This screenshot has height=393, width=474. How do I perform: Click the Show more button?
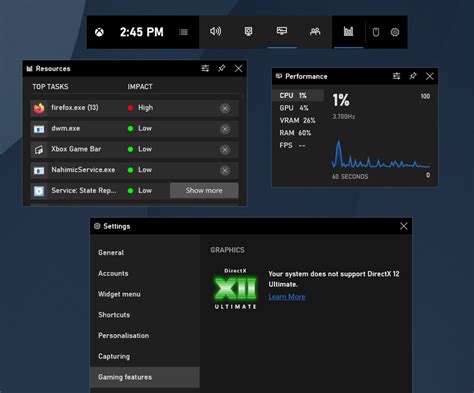coord(204,190)
